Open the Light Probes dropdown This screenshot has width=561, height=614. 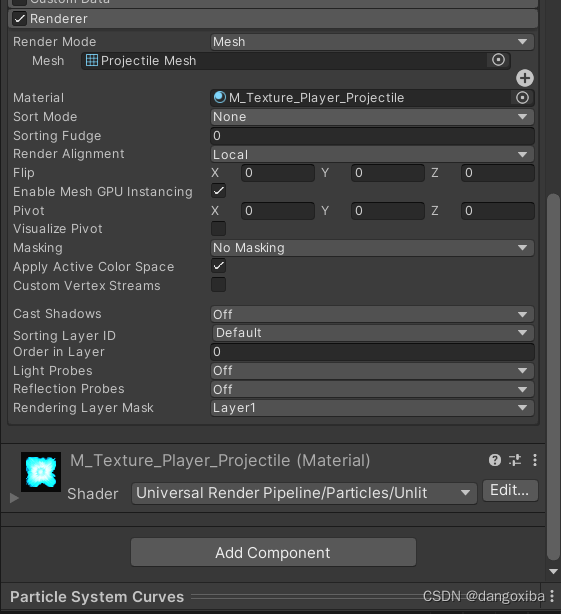point(372,370)
